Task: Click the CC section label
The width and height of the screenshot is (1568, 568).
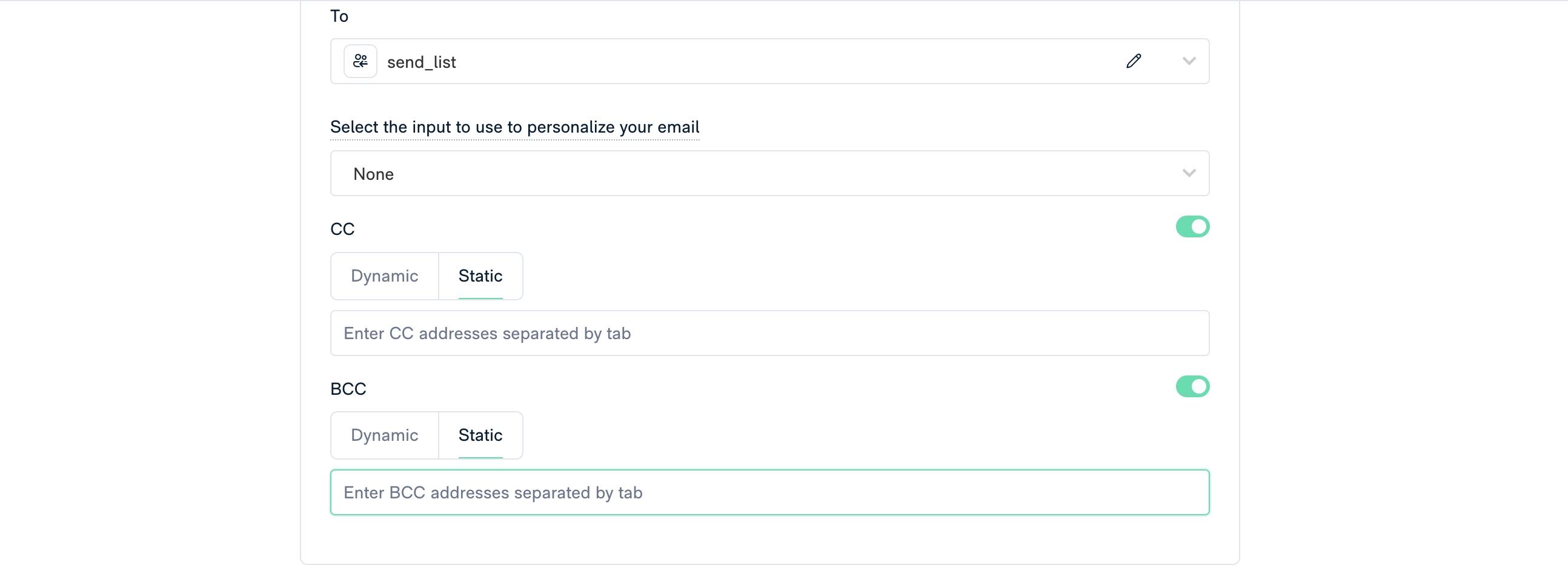Action: point(342,230)
